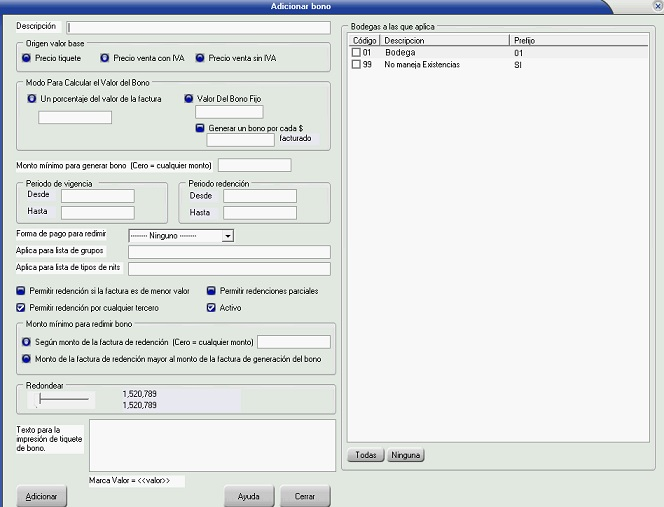The height and width of the screenshot is (507, 664).
Task: Check 'No maneja Existencias' row checkbox
Action: (356, 64)
